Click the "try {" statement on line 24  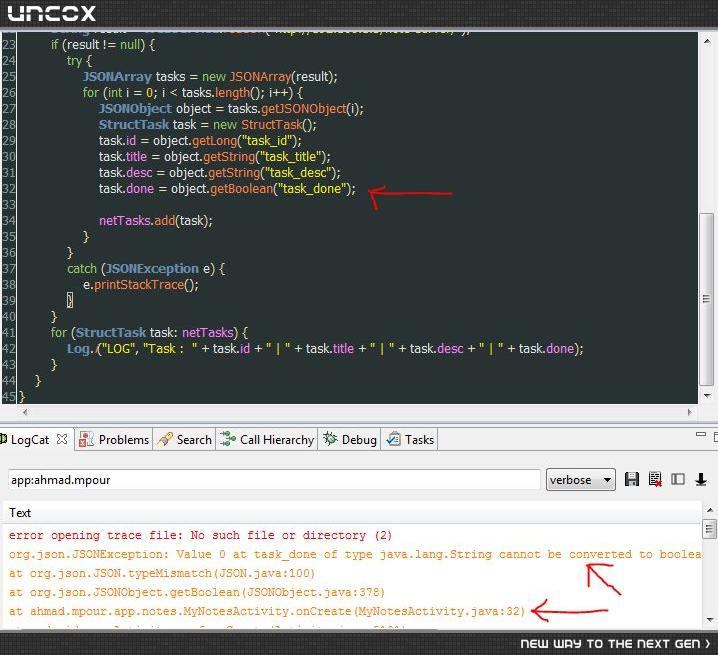[x=79, y=61]
